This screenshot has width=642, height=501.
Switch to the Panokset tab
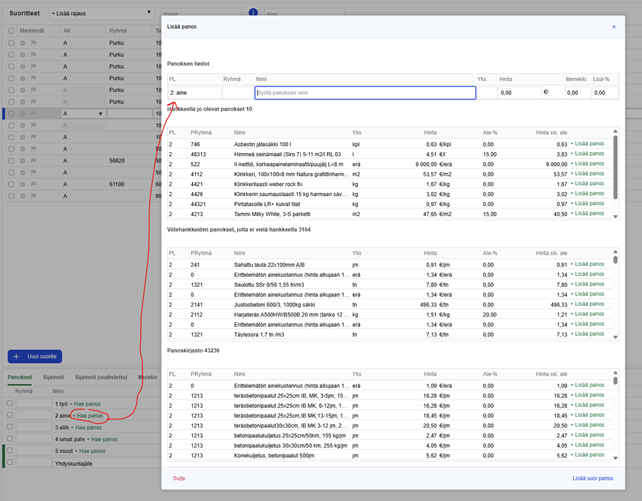pos(20,377)
